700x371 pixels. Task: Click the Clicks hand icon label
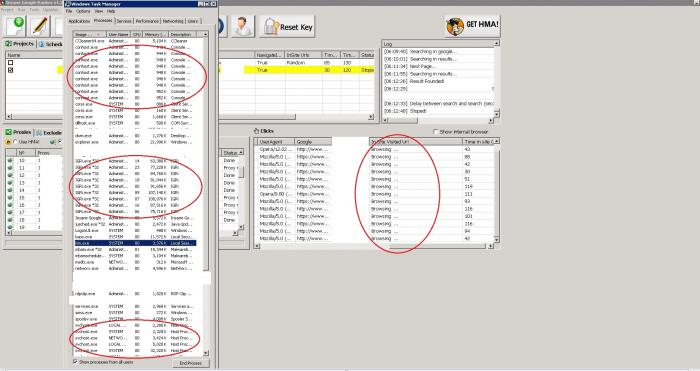pos(263,131)
